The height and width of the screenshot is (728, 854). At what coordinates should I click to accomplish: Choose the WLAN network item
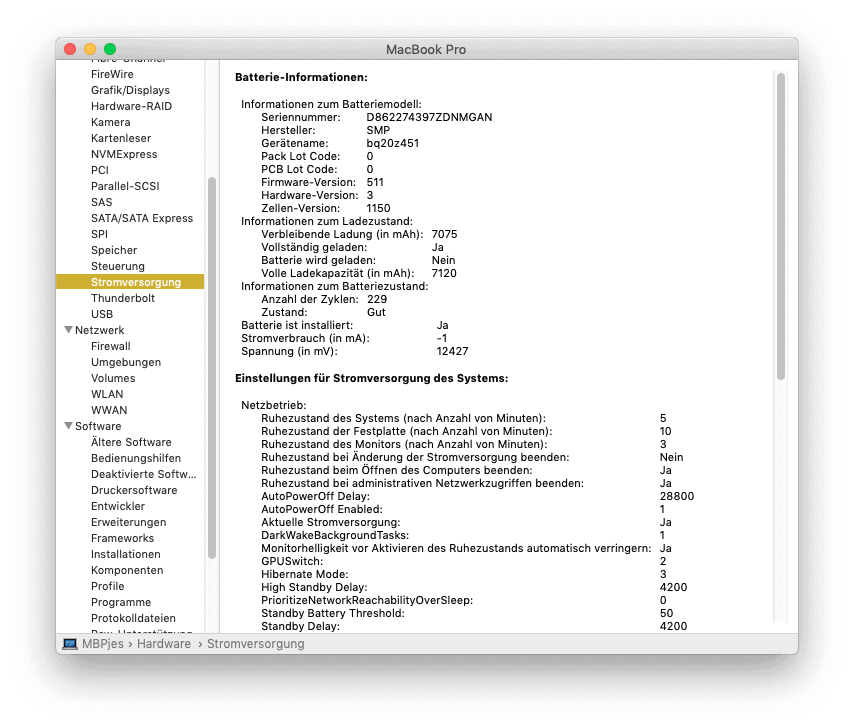(x=107, y=394)
